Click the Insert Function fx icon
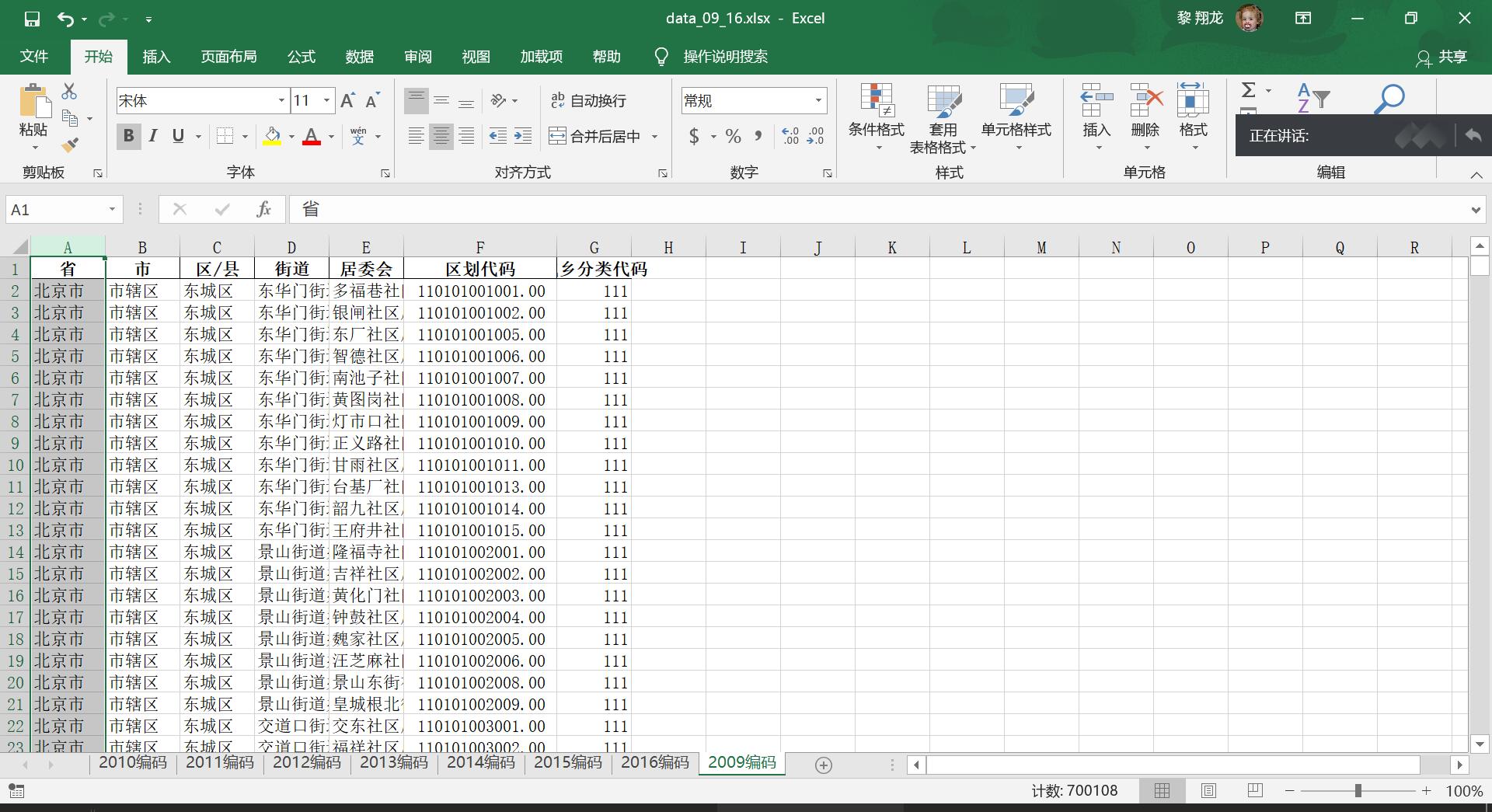Screen dimensions: 1492x812 click(263, 209)
